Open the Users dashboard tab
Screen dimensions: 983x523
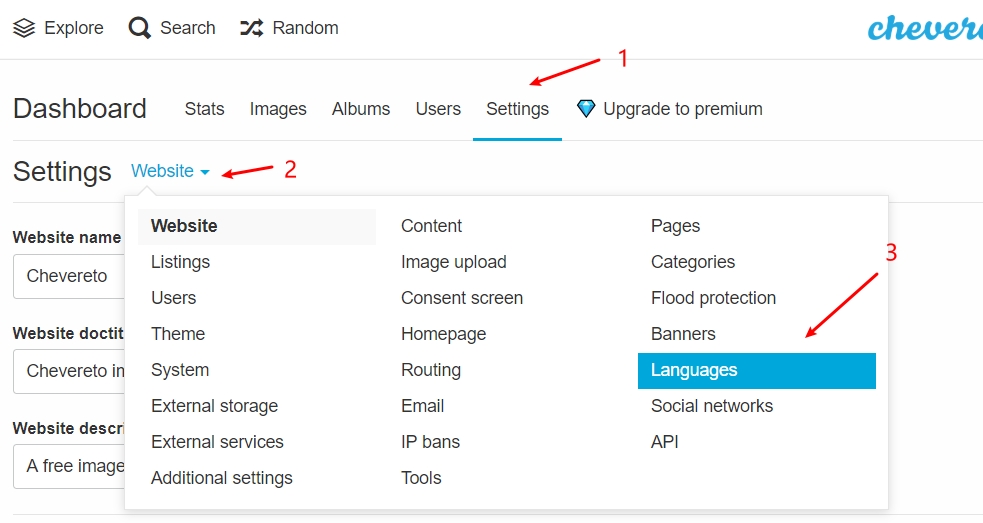(438, 109)
